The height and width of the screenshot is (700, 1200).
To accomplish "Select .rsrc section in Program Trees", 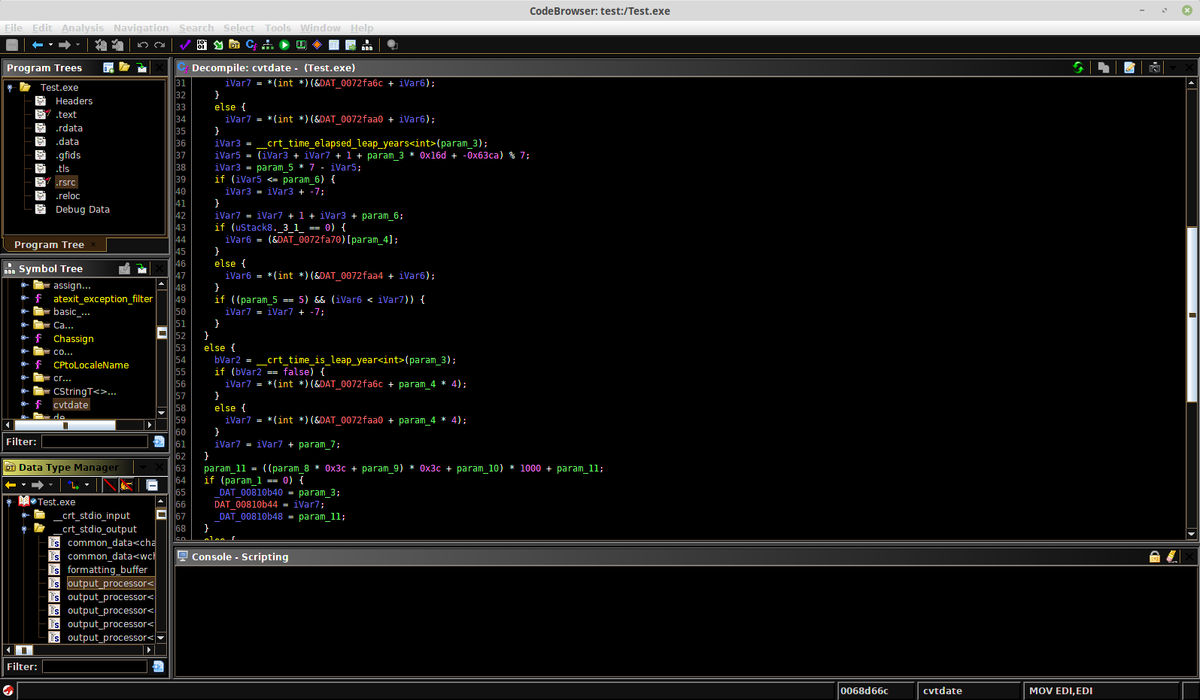I will point(66,182).
